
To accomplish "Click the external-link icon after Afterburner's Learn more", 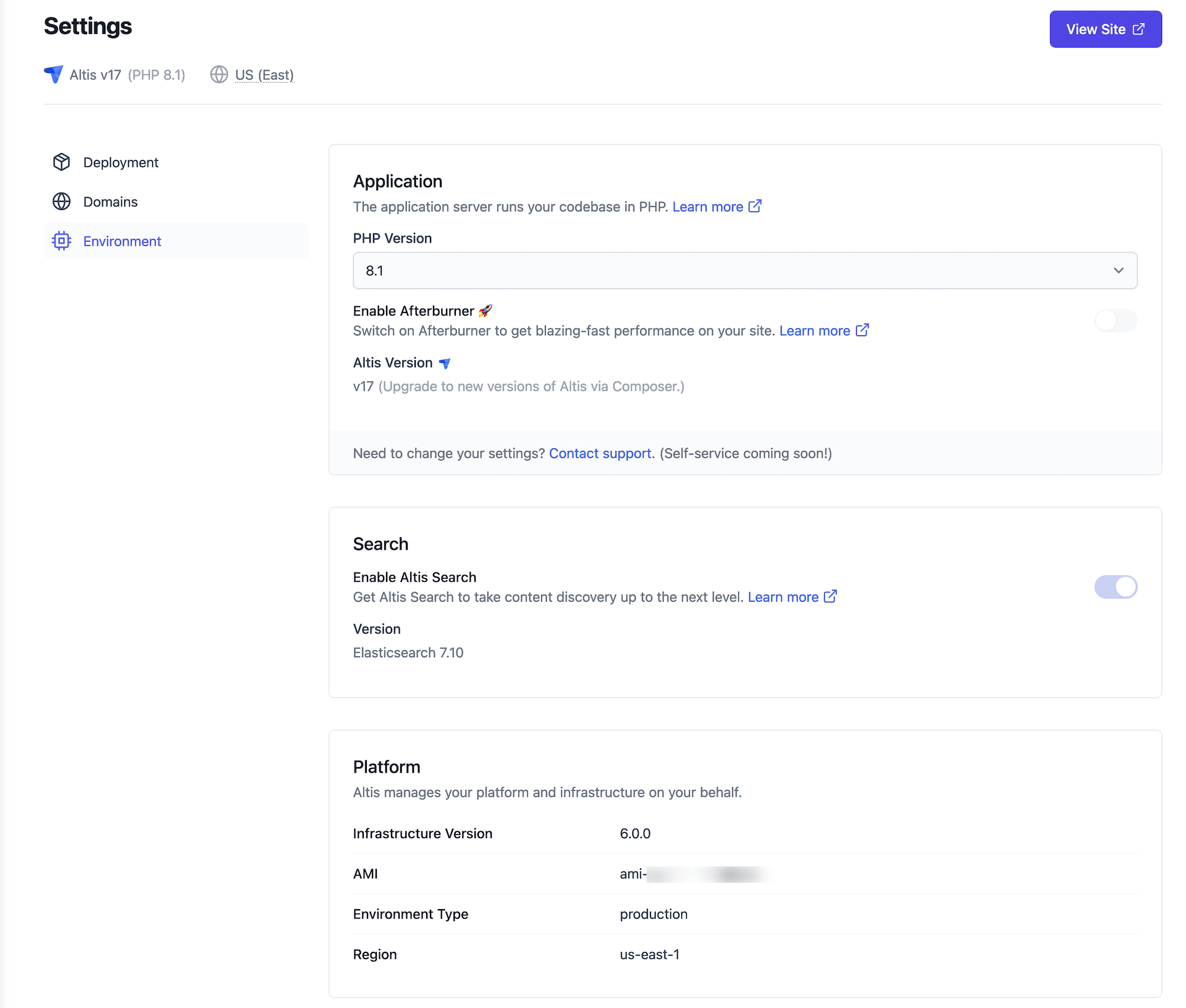I will point(862,330).
